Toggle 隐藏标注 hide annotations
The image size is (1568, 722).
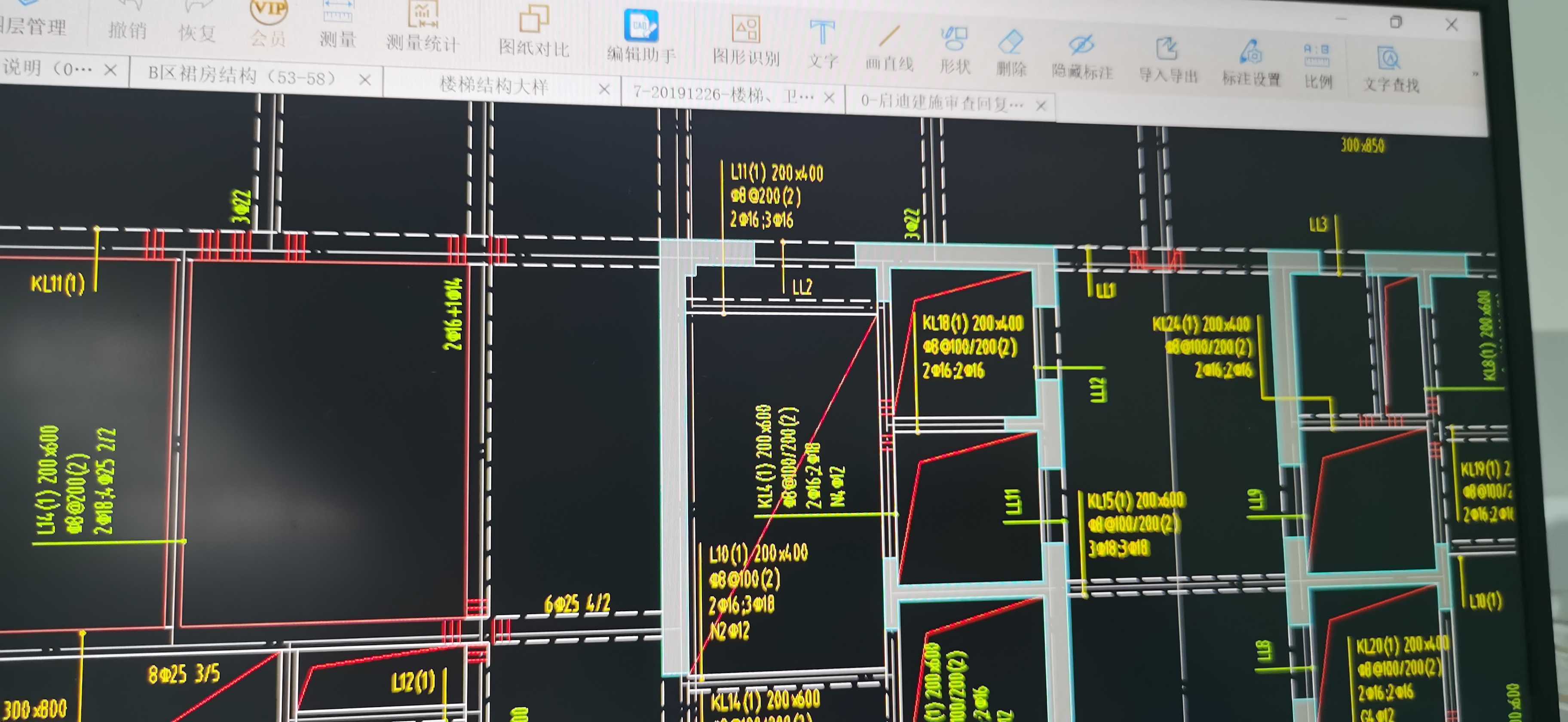click(1082, 57)
